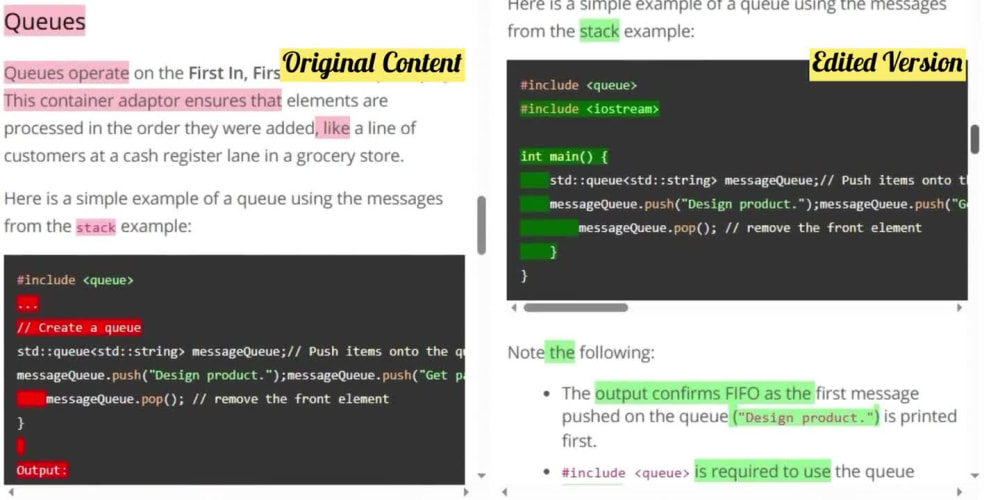The width and height of the screenshot is (1000, 500).
Task: Click the edited code block horizontal scrollbar thumb
Action: (x=575, y=307)
